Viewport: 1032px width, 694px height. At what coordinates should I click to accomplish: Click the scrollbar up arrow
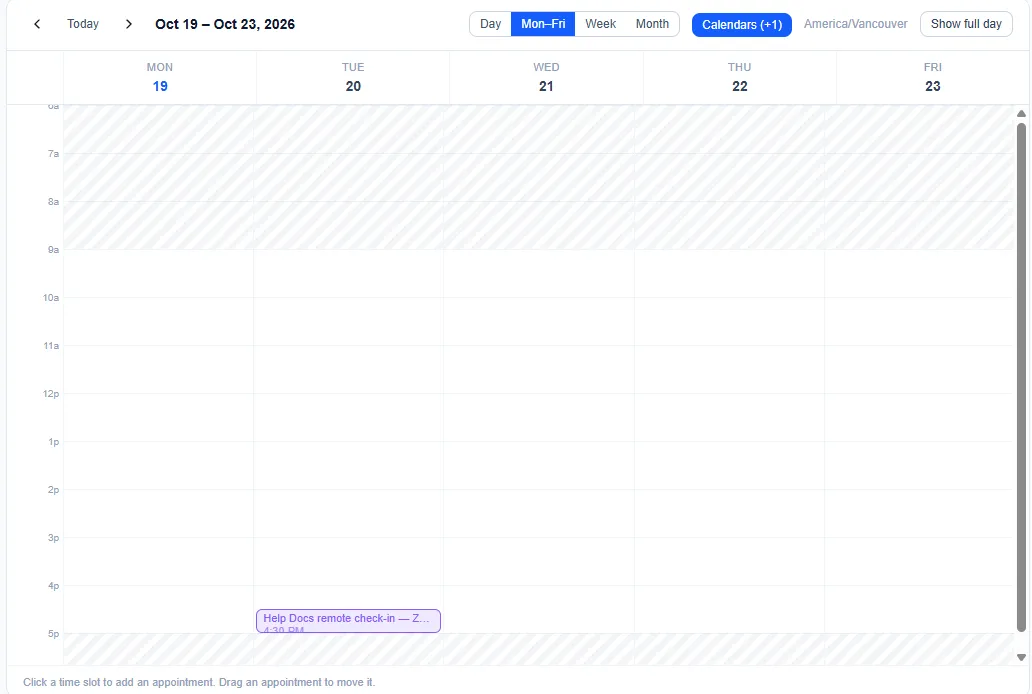(1021, 114)
